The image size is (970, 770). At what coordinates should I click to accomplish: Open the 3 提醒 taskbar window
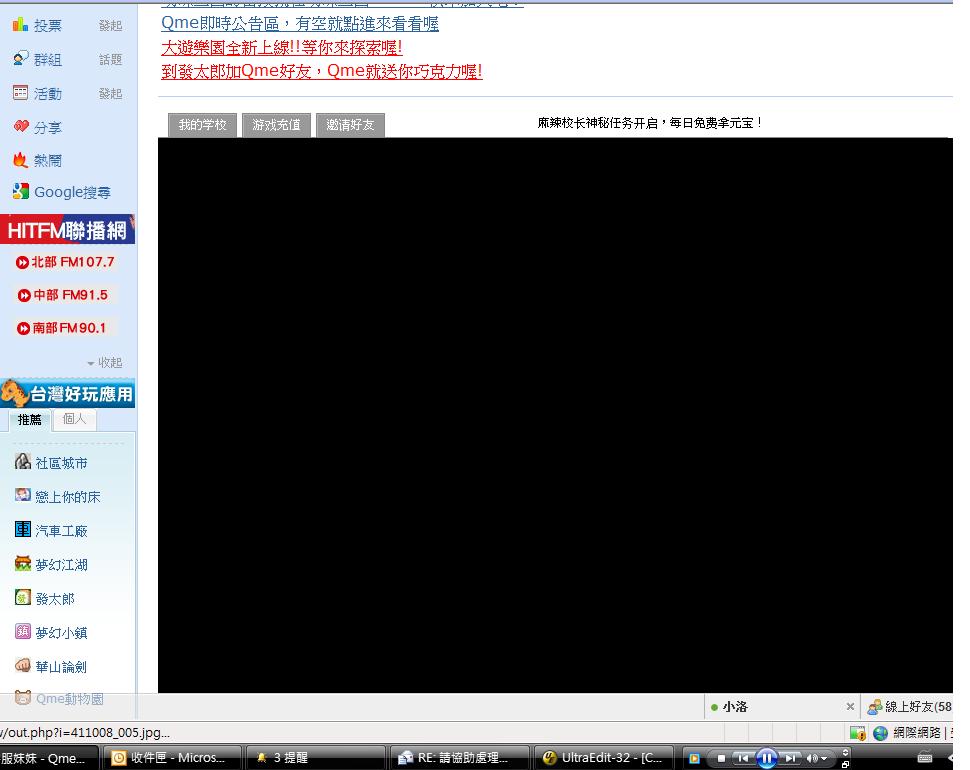click(x=315, y=758)
